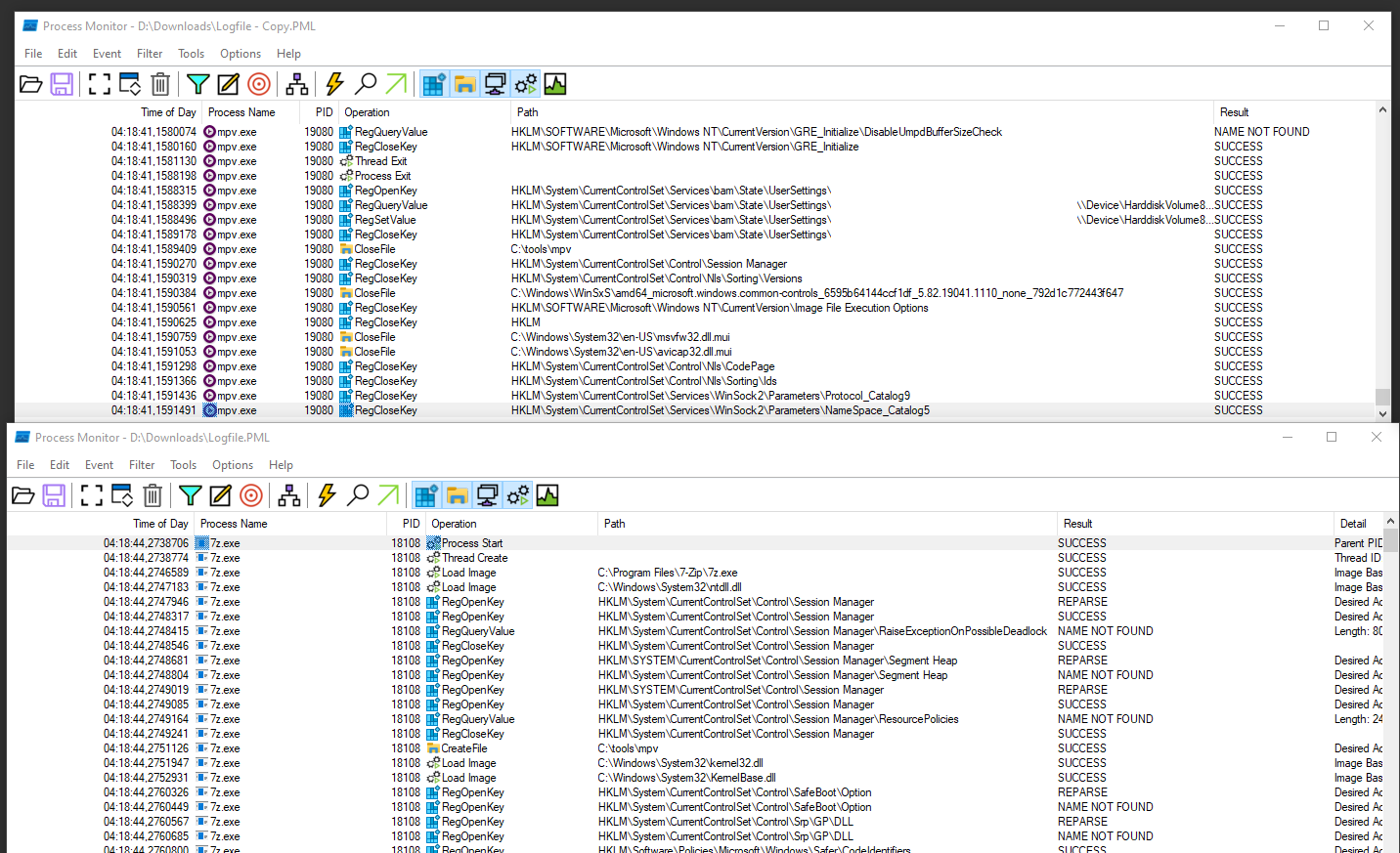The image size is (1400, 853).
Task: Open a saved logfile with the folder icon
Action: click(30, 84)
